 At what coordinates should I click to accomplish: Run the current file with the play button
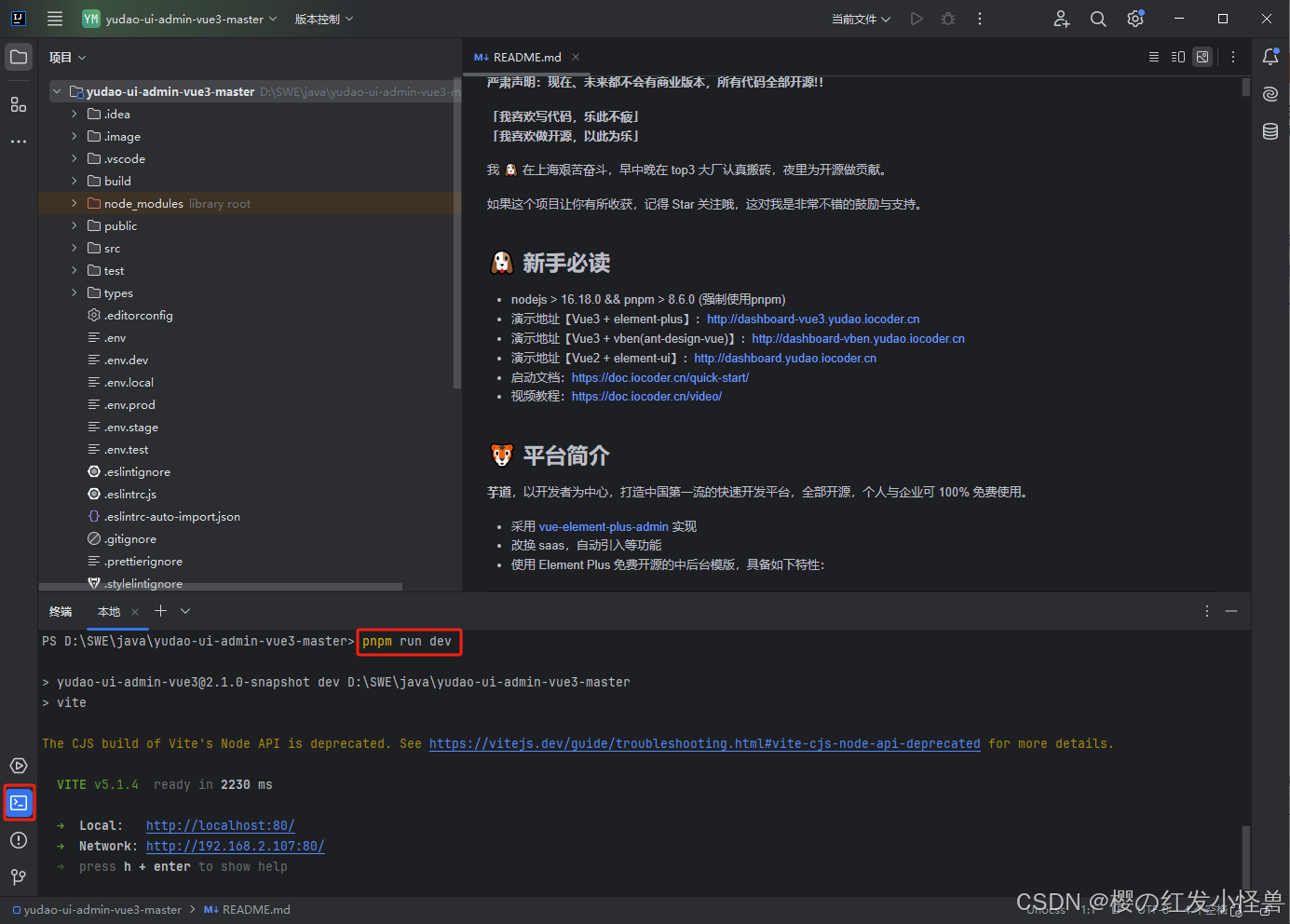[x=917, y=19]
